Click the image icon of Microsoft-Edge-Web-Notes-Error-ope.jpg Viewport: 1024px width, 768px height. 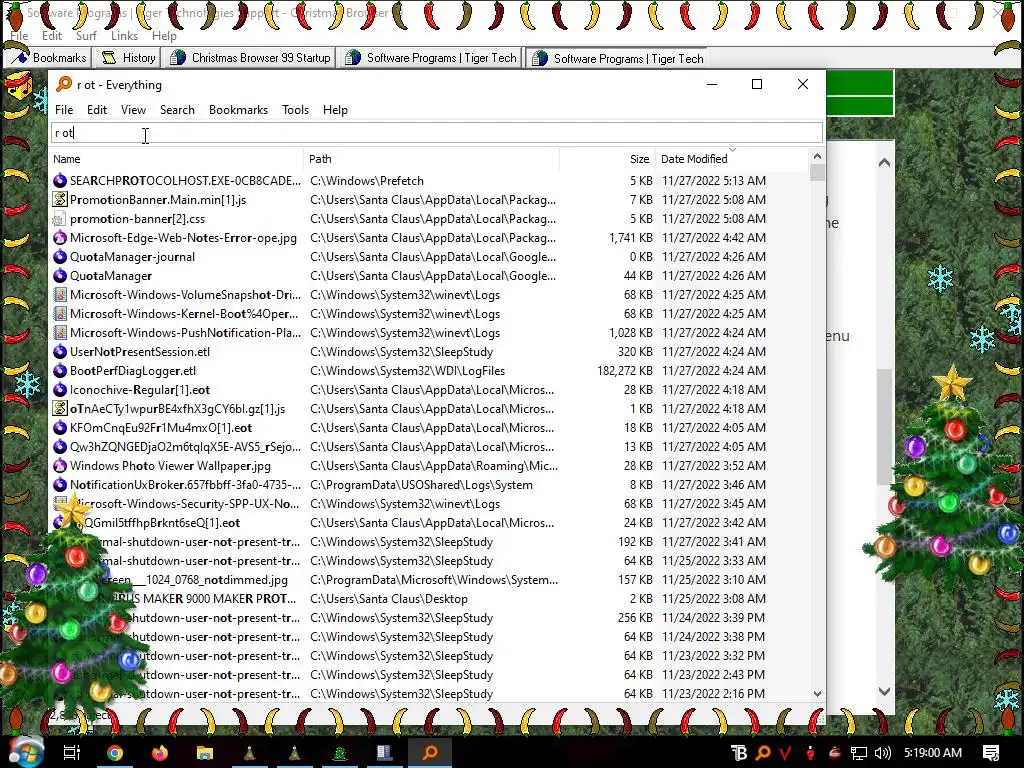[x=60, y=237]
